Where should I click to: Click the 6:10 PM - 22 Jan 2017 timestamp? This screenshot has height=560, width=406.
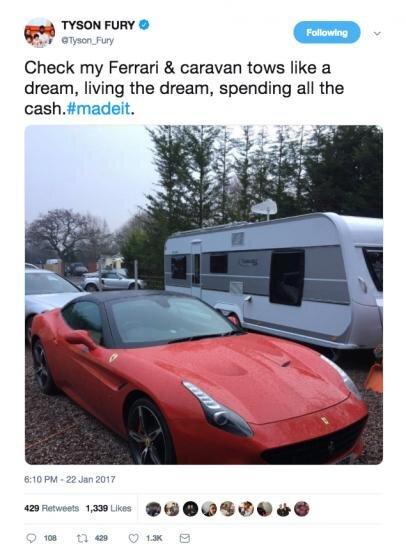(70, 479)
